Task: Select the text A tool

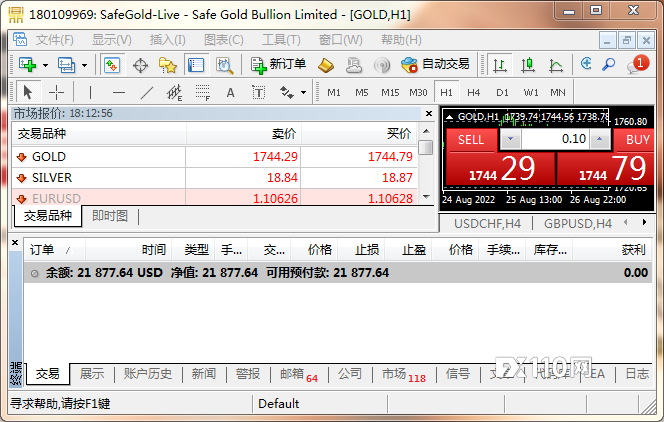Action: pyautogui.click(x=230, y=92)
